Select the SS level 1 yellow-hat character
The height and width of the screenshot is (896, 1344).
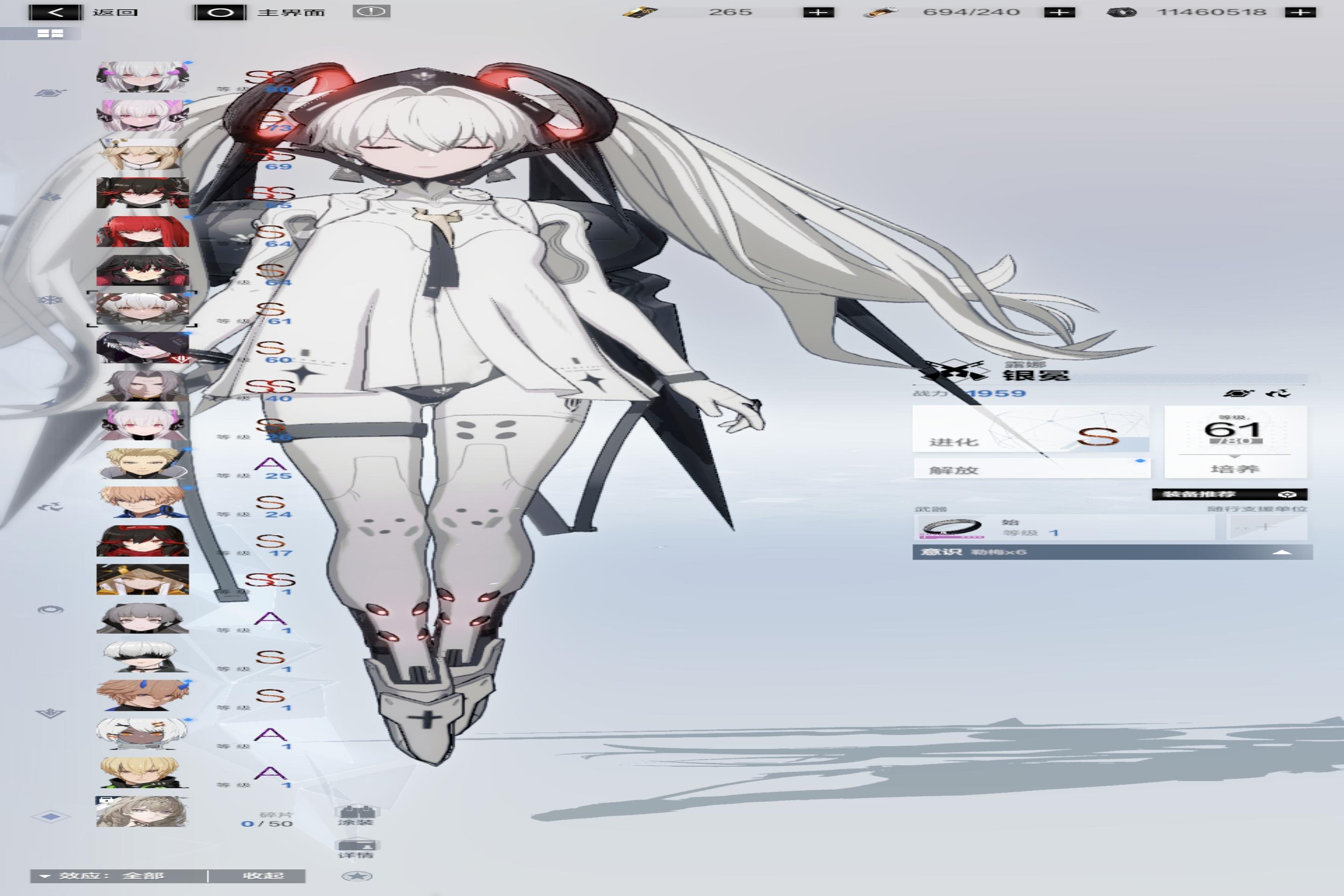pos(142,580)
